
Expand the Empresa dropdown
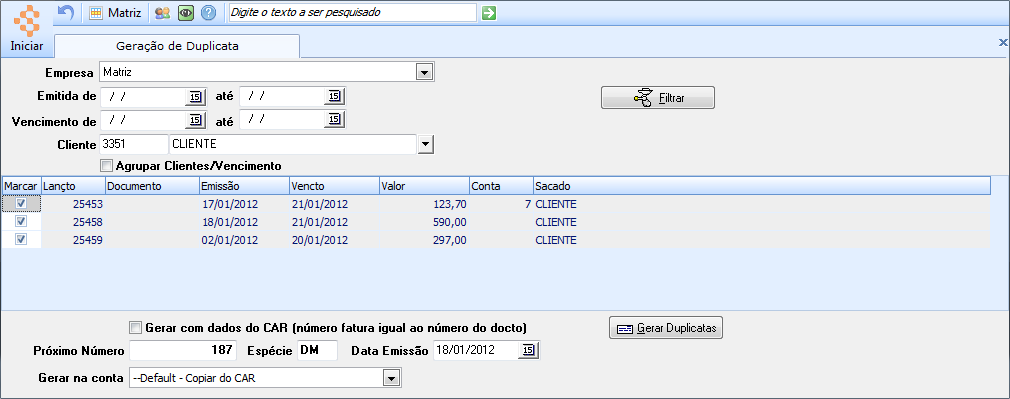[424, 72]
